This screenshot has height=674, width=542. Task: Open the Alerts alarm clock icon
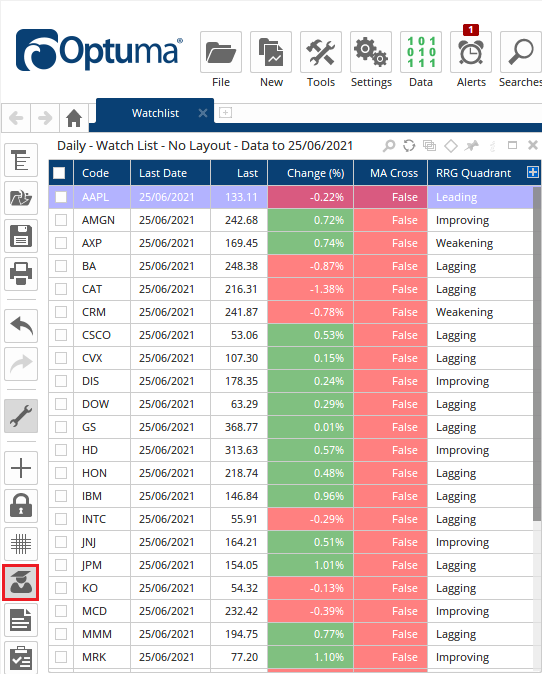point(471,52)
